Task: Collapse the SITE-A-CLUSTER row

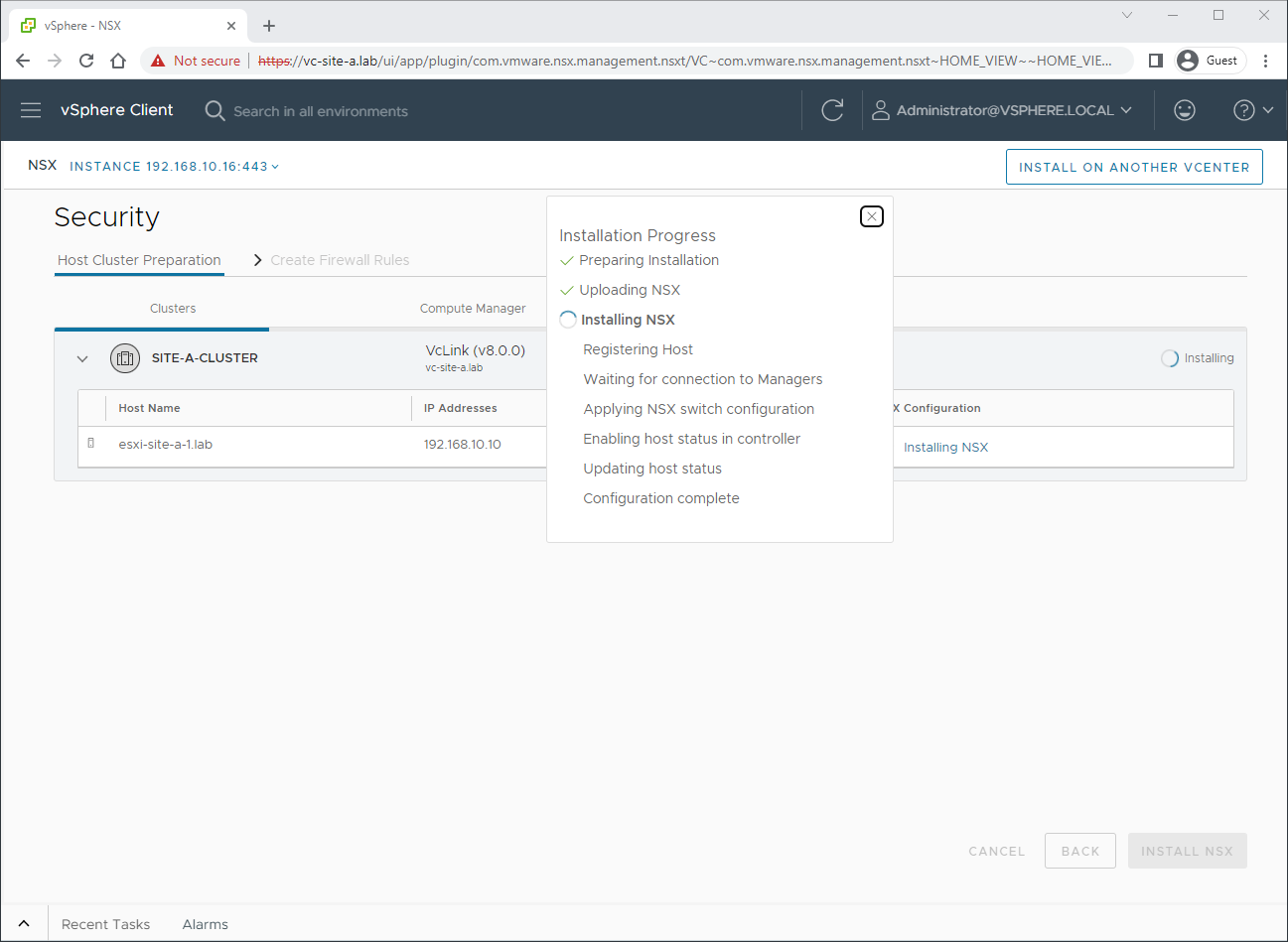Action: [82, 358]
